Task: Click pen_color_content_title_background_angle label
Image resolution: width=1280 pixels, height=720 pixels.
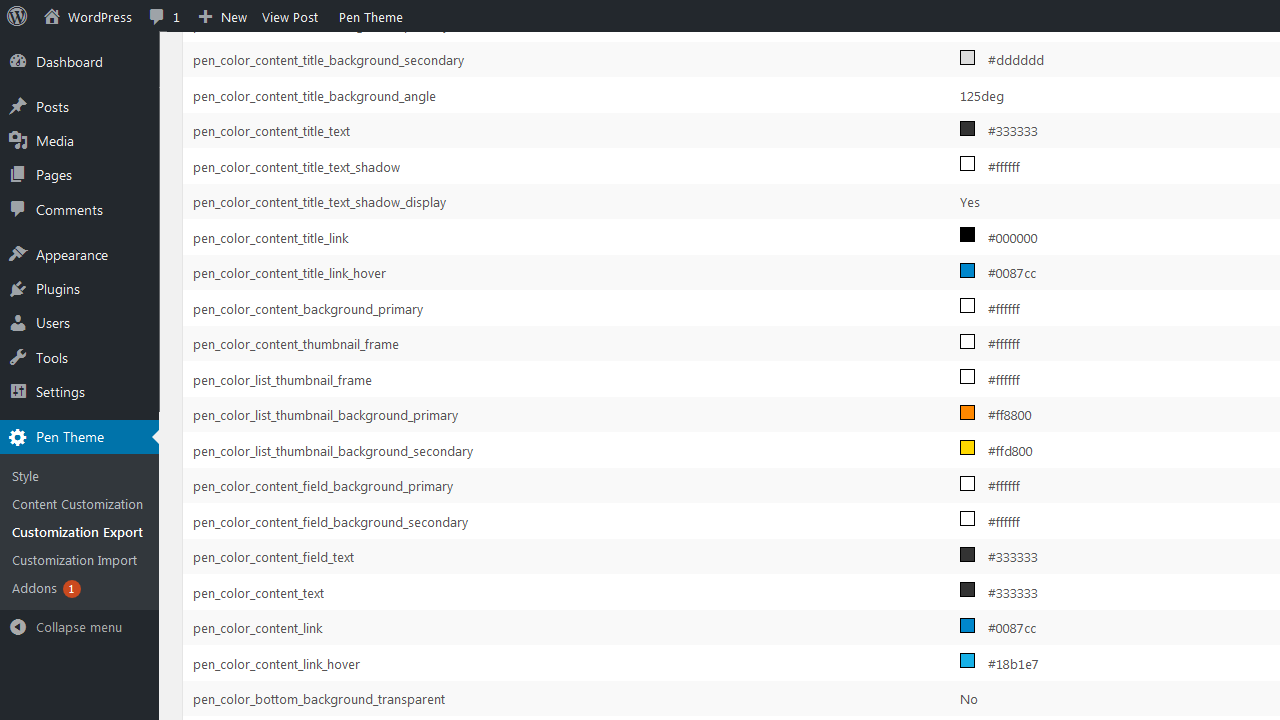Action: [x=314, y=97]
